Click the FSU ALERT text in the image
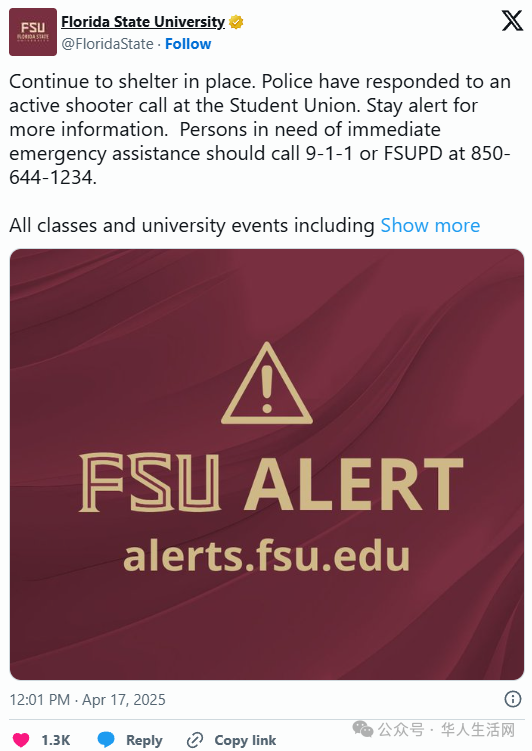The width and height of the screenshot is (532, 751). (x=271, y=483)
